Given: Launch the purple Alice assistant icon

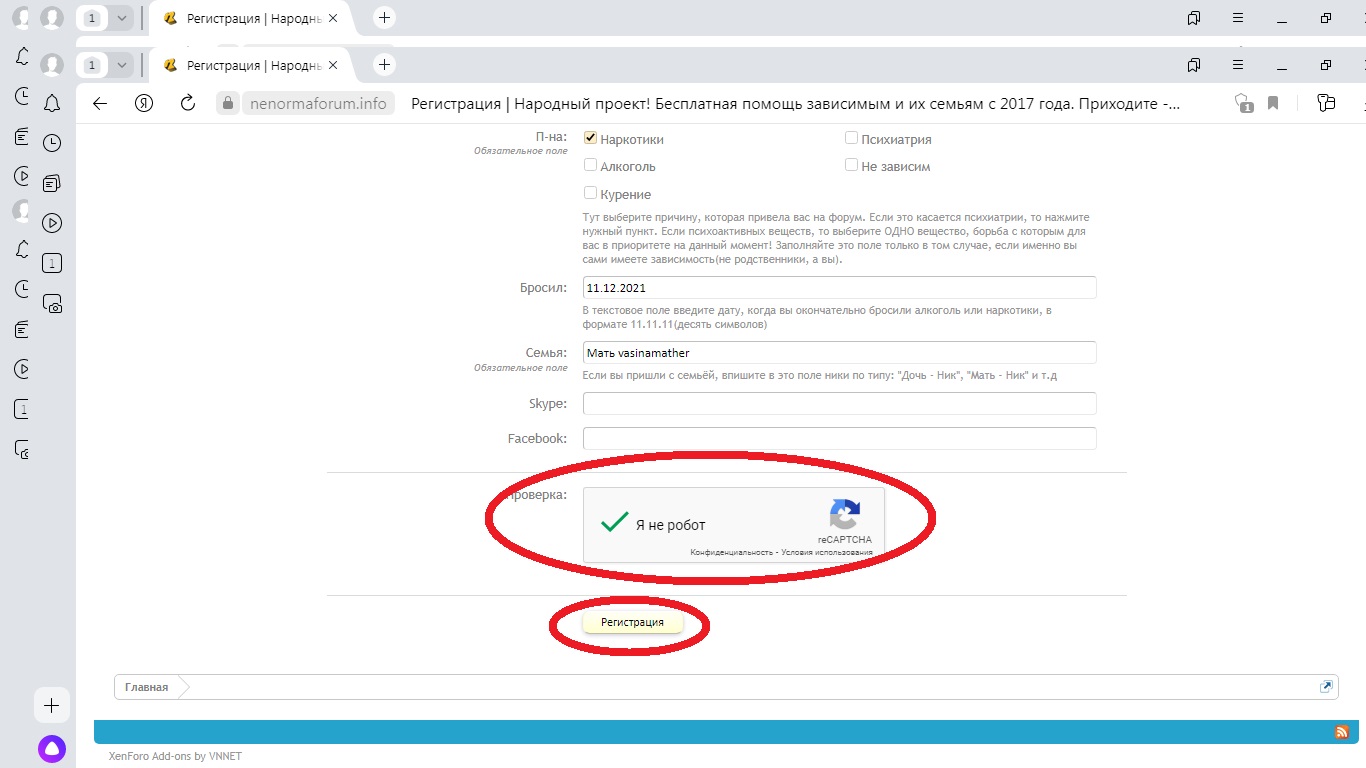Looking at the screenshot, I should tap(52, 748).
